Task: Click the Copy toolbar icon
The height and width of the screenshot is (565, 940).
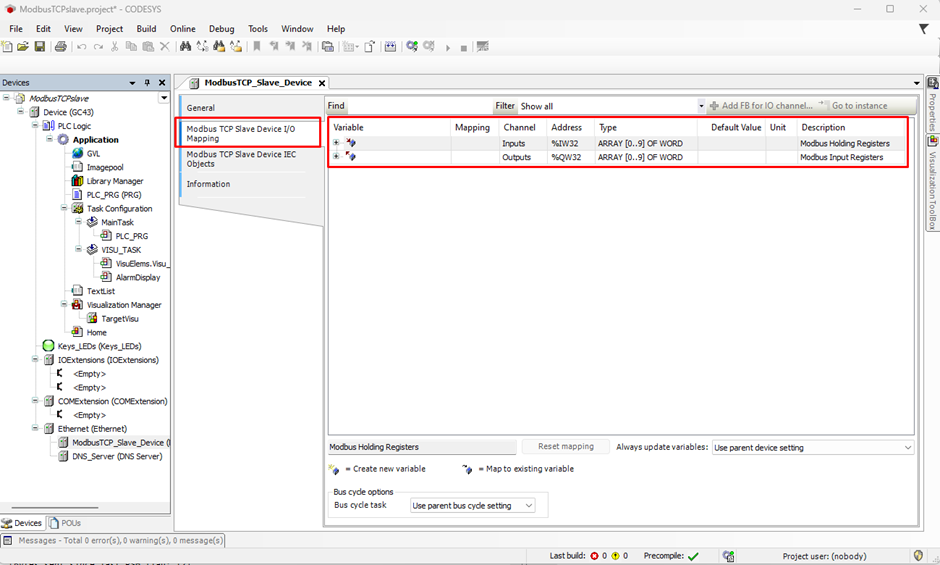Action: [x=131, y=46]
